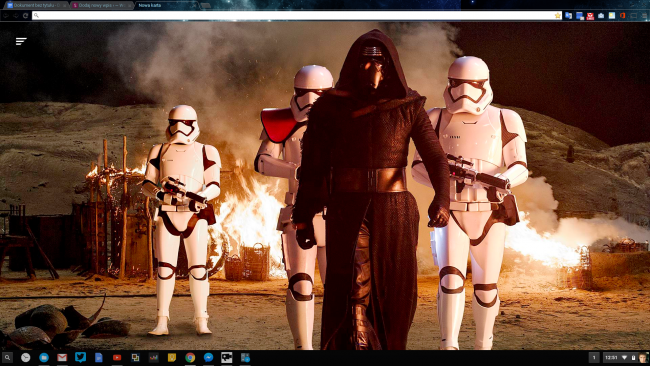The image size is (650, 366).
Task: Switch to the 'Dokument bez tytułu' tab
Action: pyautogui.click(x=35, y=5)
